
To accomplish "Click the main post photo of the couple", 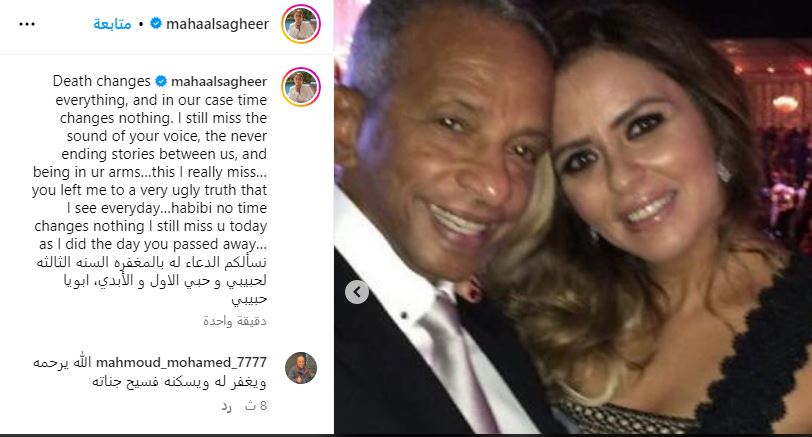I will tap(573, 217).
